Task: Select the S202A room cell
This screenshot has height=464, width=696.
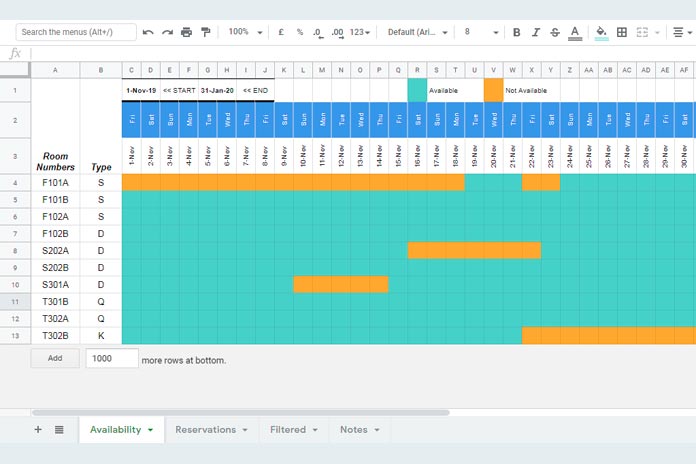Action: [x=55, y=250]
